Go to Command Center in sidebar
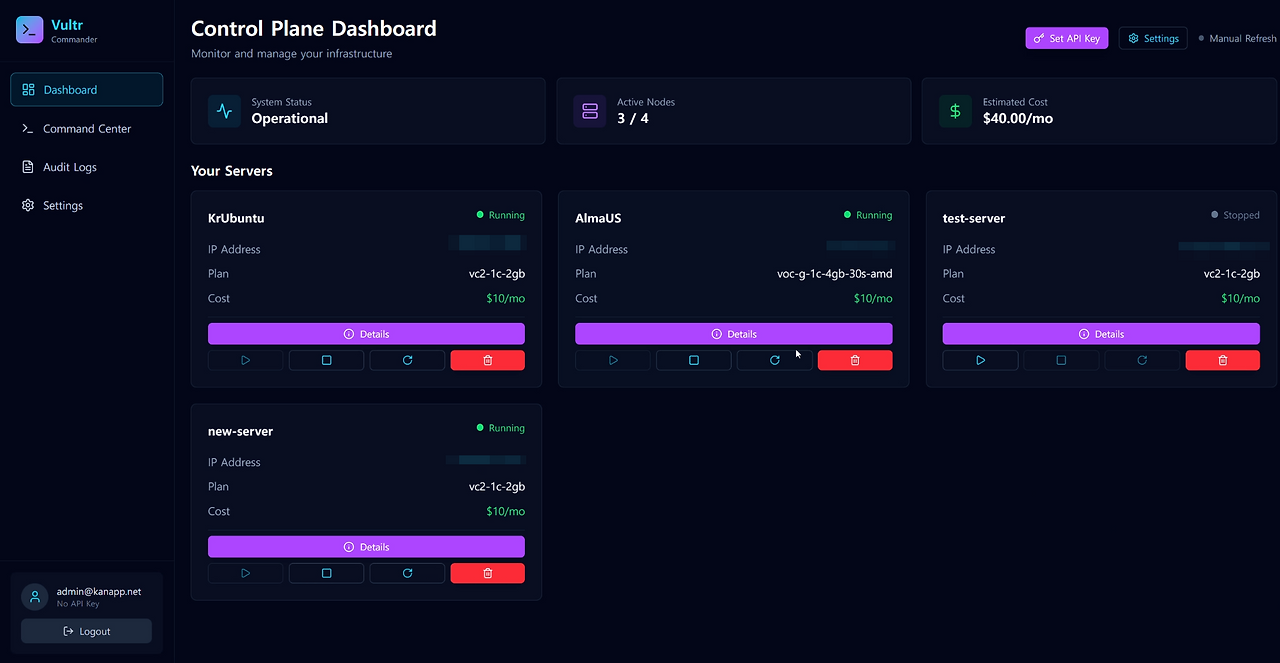Image resolution: width=1280 pixels, height=663 pixels. pos(87,128)
